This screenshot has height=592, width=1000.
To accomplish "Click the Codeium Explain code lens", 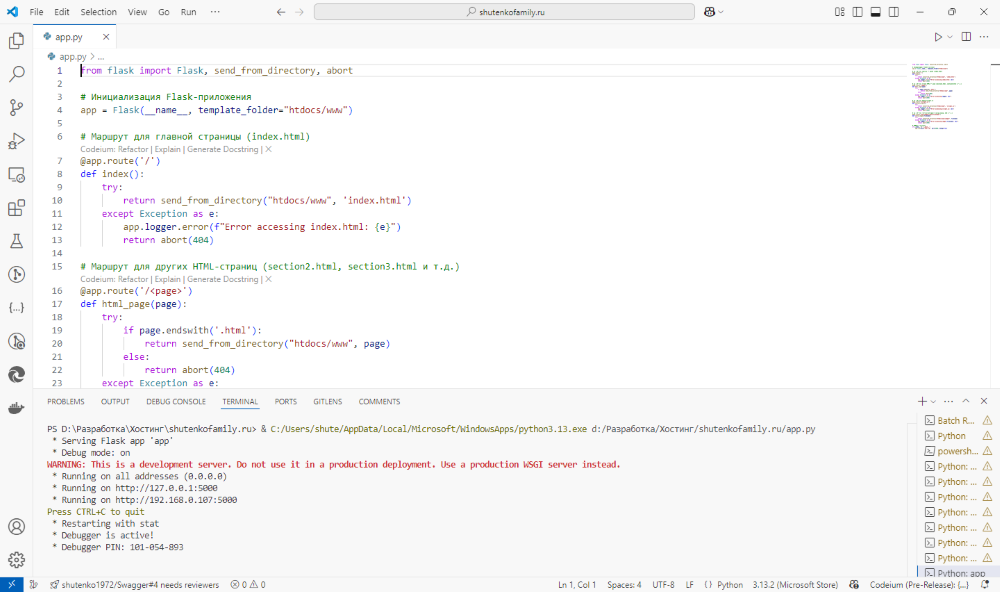I will coord(167,148).
